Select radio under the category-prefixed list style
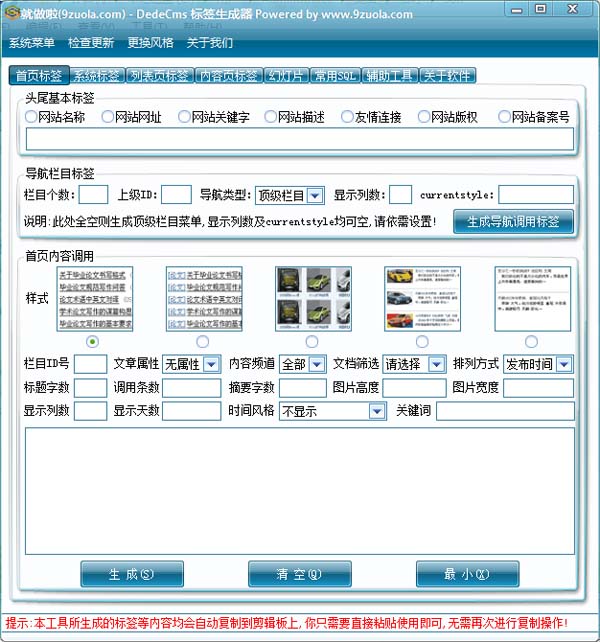The image size is (600, 642). pyautogui.click(x=202, y=341)
